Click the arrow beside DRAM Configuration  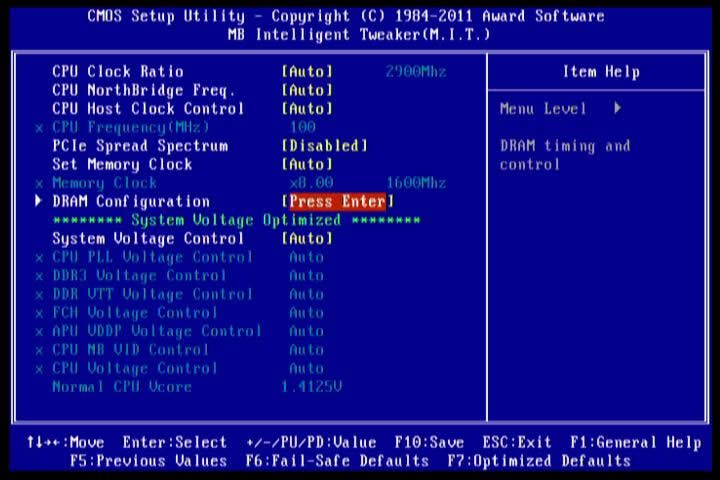pyautogui.click(x=39, y=201)
